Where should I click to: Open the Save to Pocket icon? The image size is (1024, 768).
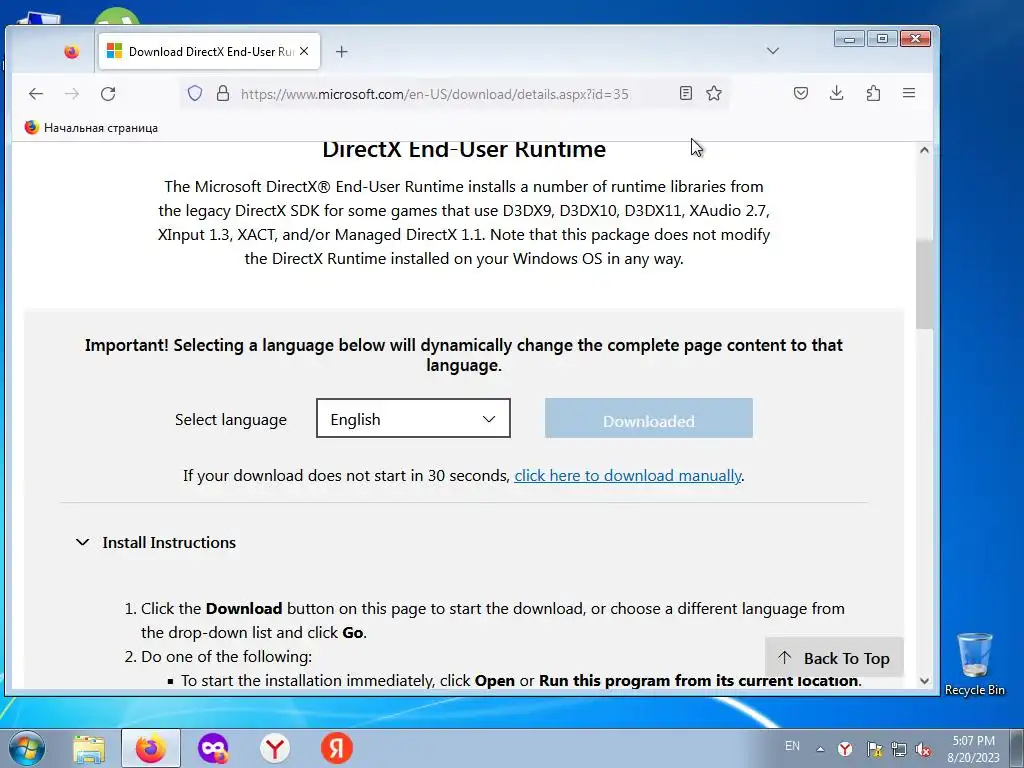point(801,93)
